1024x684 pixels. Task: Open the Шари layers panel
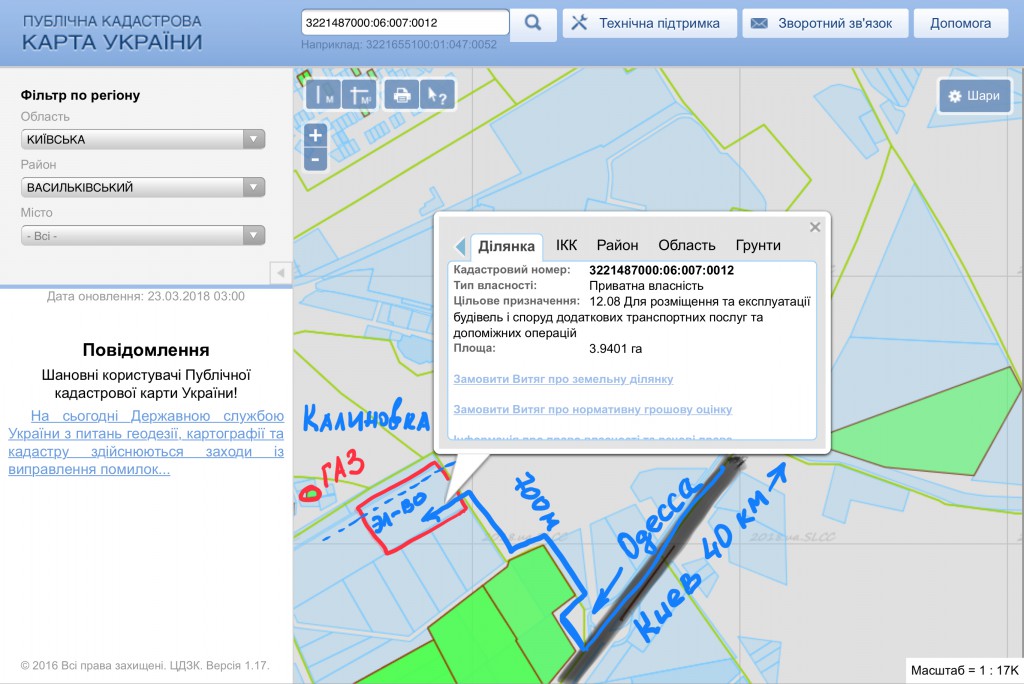click(974, 96)
